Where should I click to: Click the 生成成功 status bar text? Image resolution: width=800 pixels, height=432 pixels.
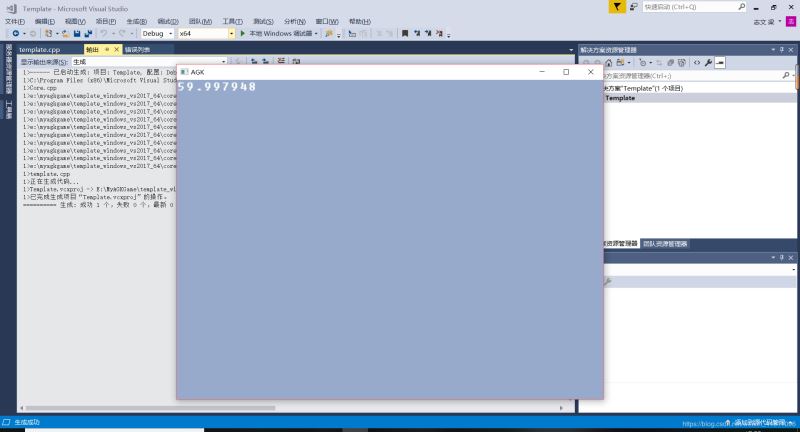27,422
